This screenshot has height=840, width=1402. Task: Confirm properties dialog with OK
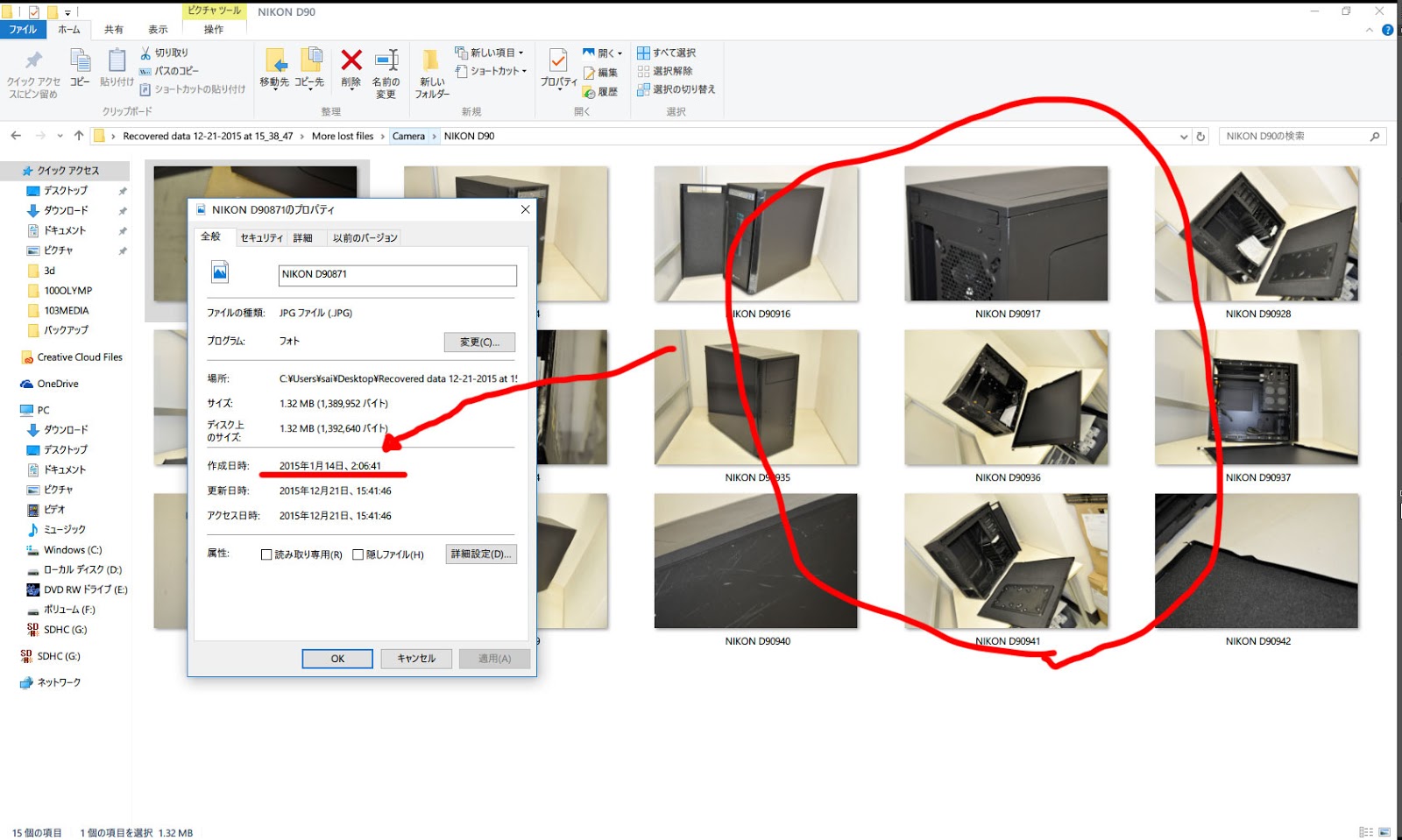coord(337,659)
